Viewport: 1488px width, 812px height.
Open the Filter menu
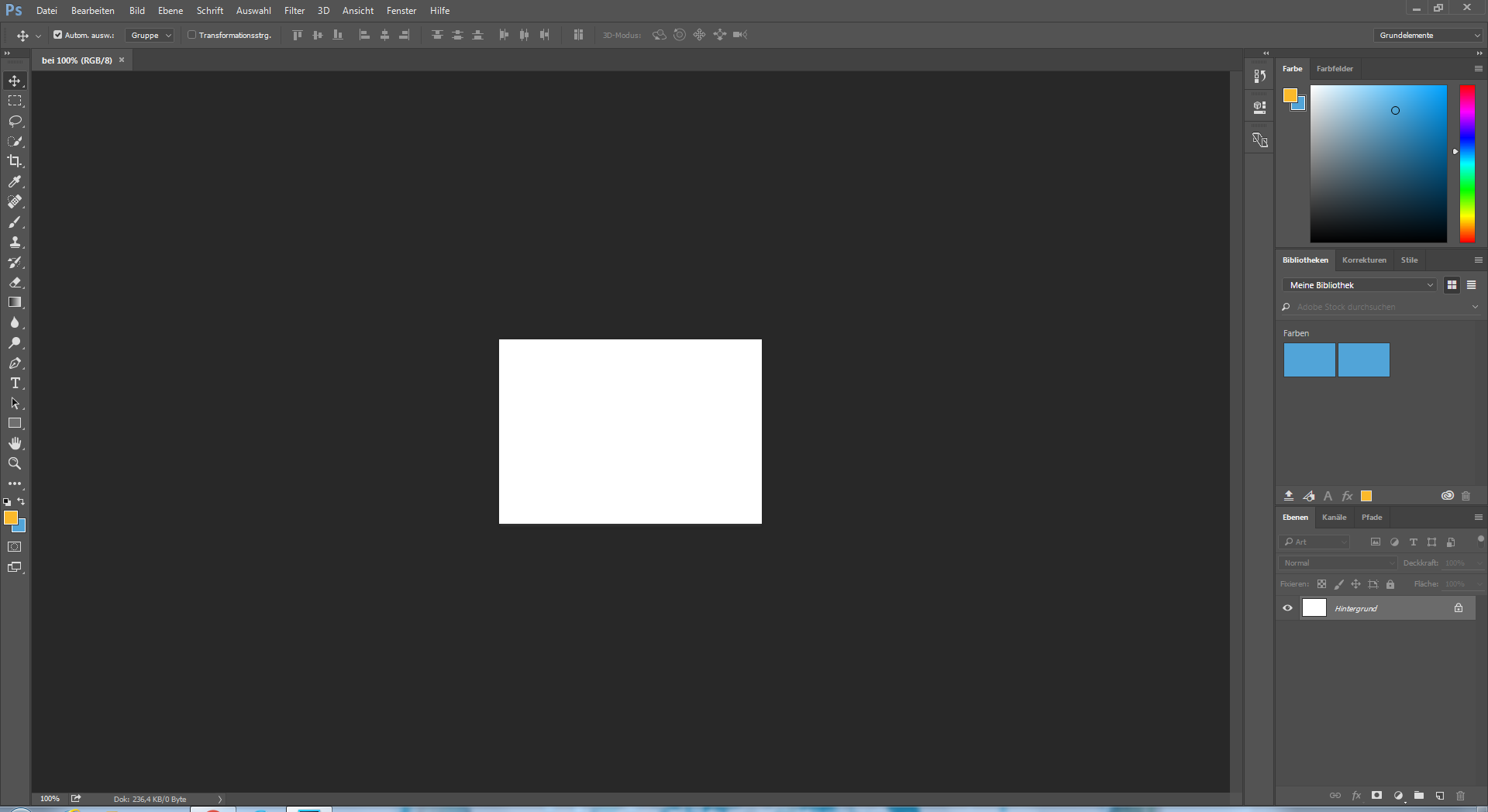coord(294,11)
